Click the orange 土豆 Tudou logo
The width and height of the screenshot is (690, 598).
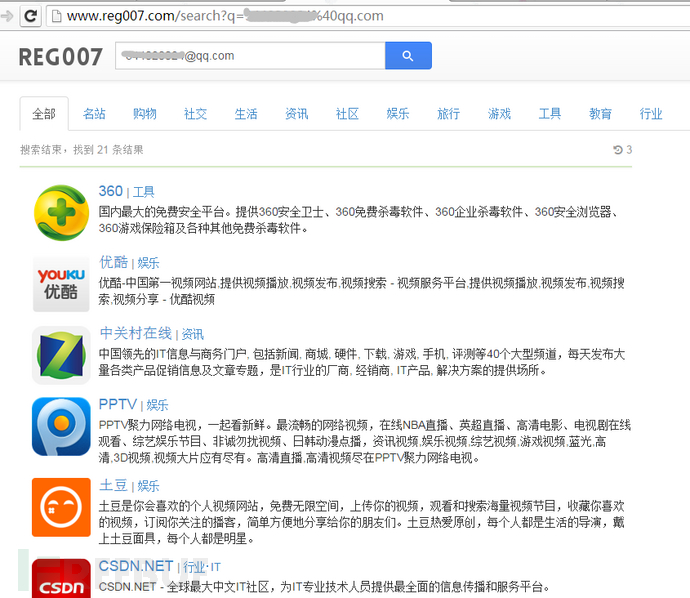pos(61,507)
